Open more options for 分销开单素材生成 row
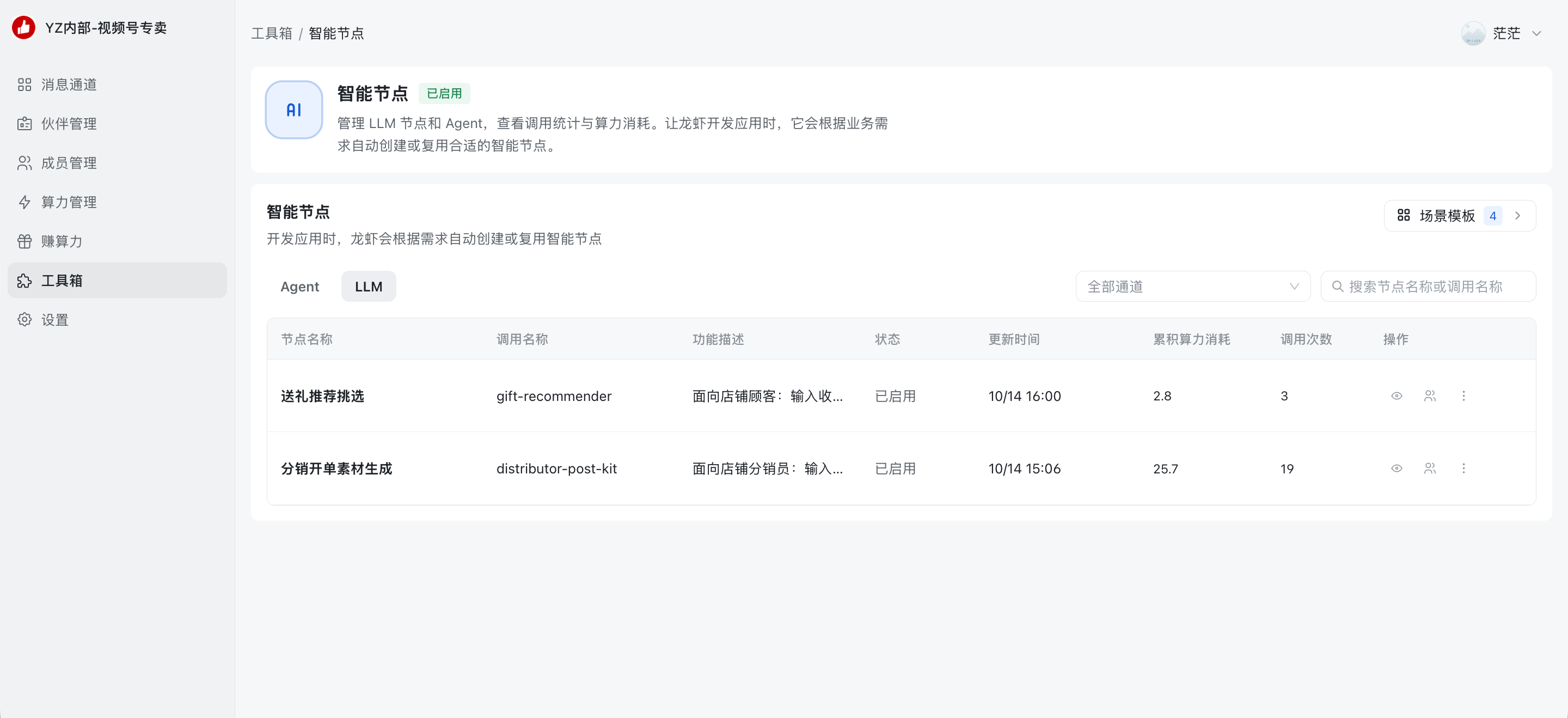This screenshot has width=1568, height=718. (1464, 468)
